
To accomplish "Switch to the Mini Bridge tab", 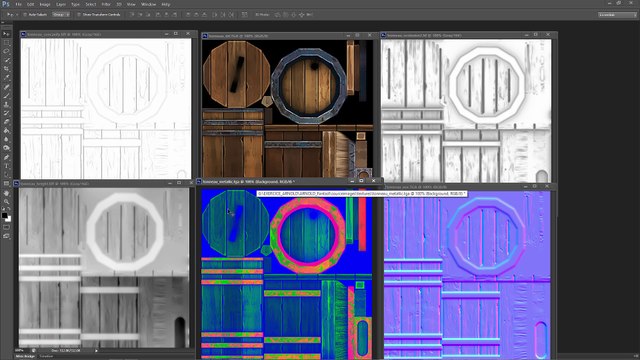I will tap(25, 356).
